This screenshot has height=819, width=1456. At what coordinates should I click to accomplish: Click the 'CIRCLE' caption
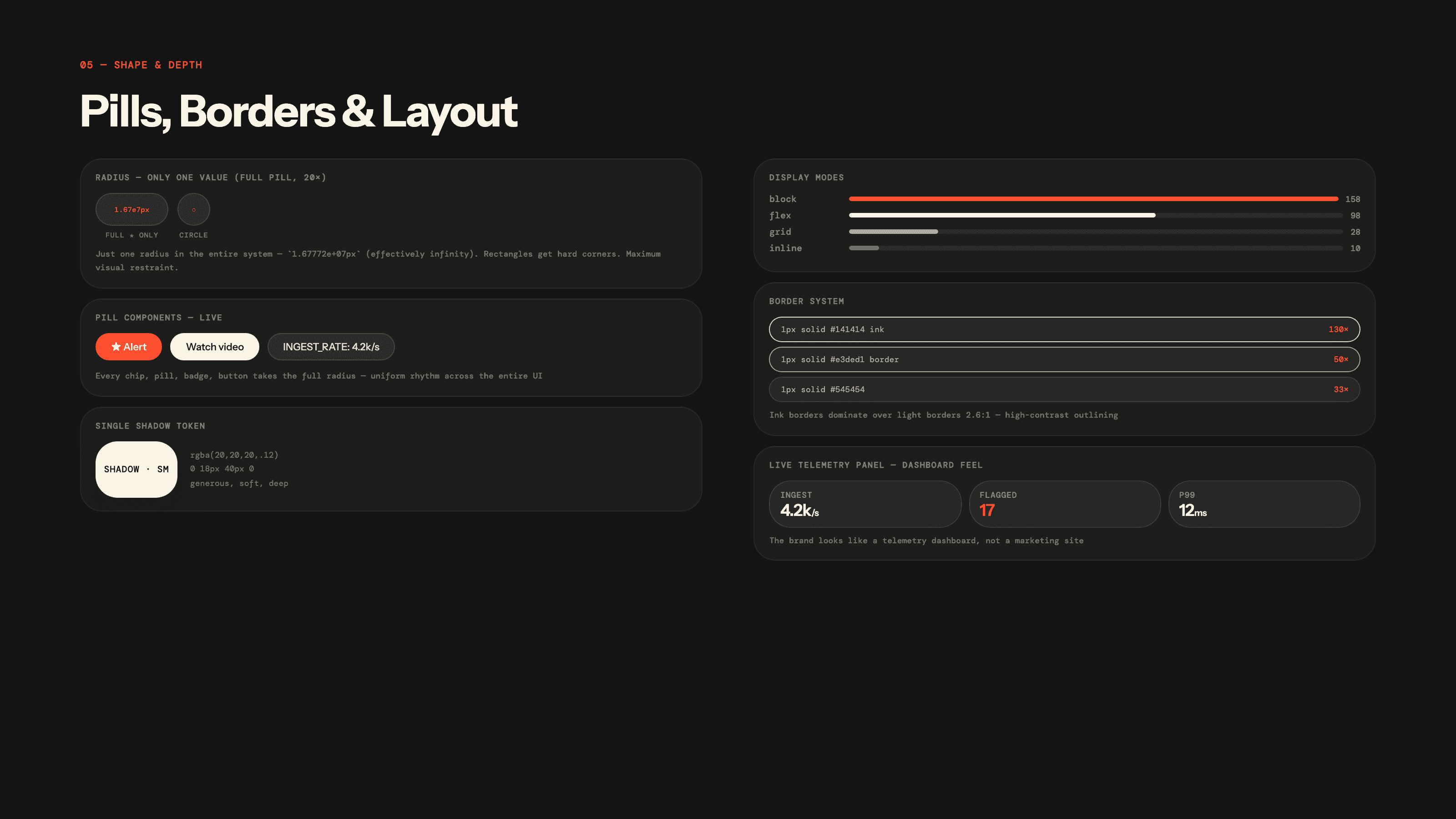pyautogui.click(x=193, y=235)
